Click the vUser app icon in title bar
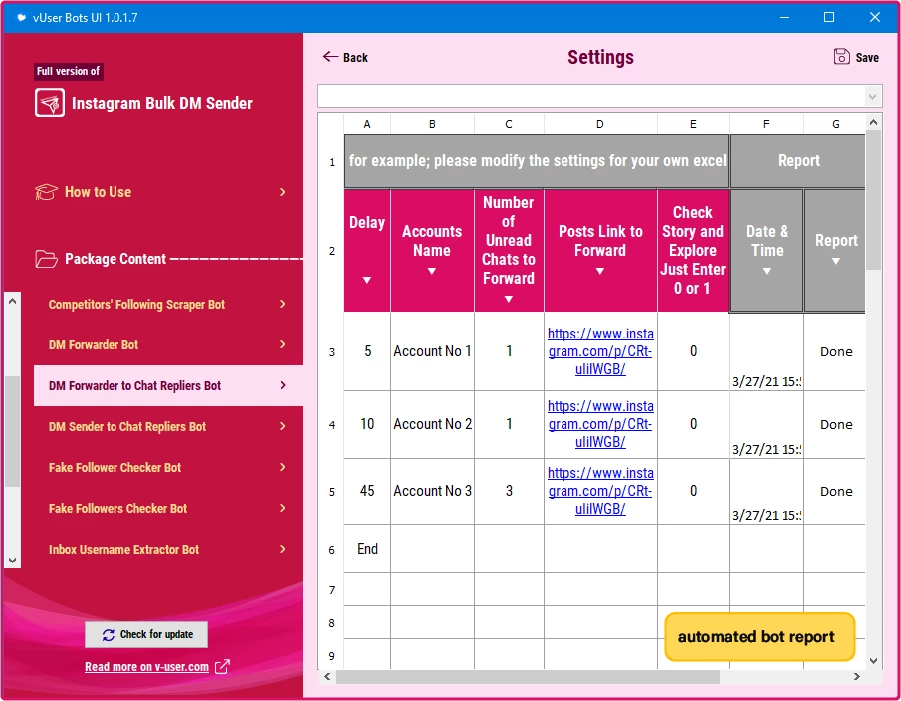This screenshot has width=901, height=701. point(21,17)
